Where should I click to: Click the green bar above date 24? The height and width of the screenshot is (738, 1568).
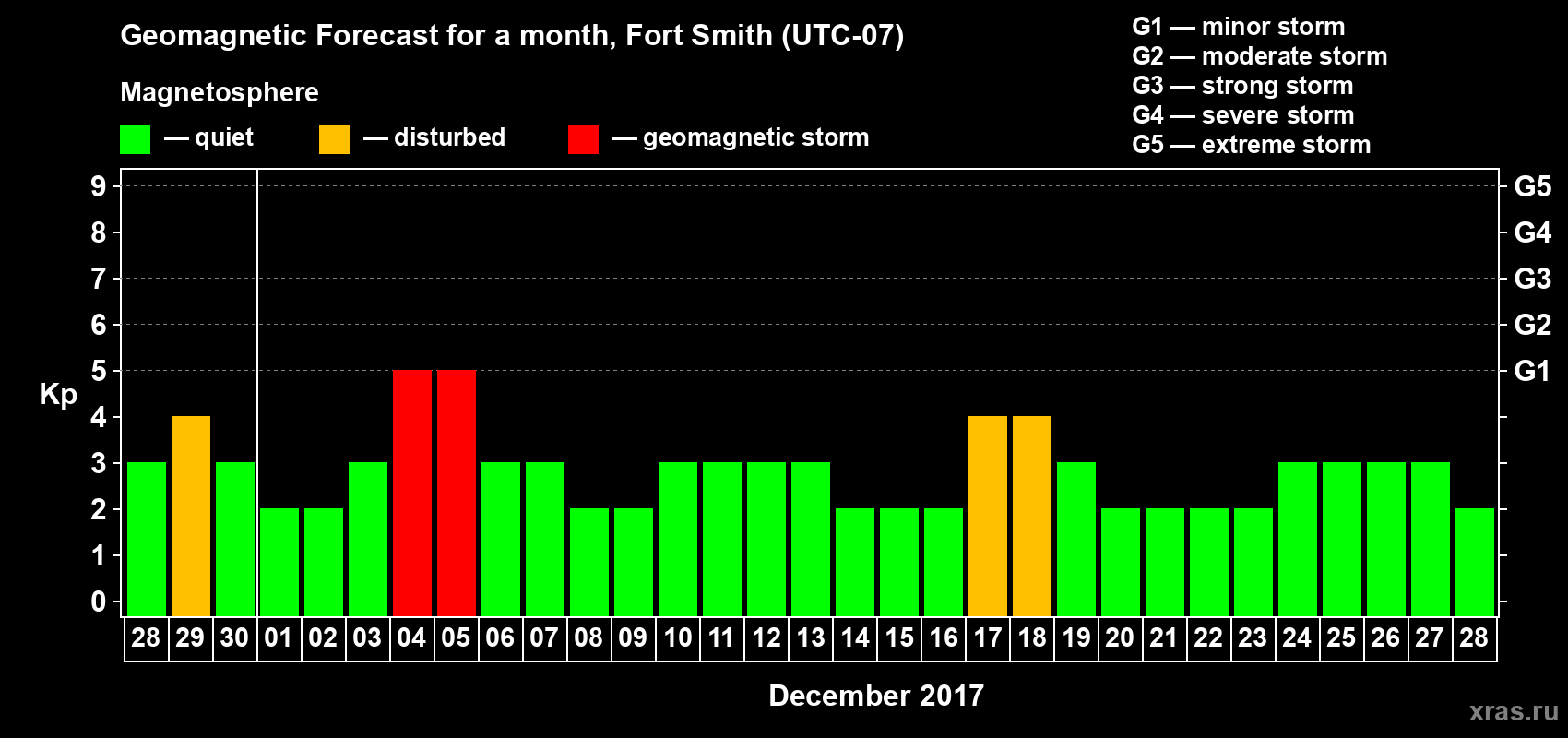pyautogui.click(x=1298, y=540)
